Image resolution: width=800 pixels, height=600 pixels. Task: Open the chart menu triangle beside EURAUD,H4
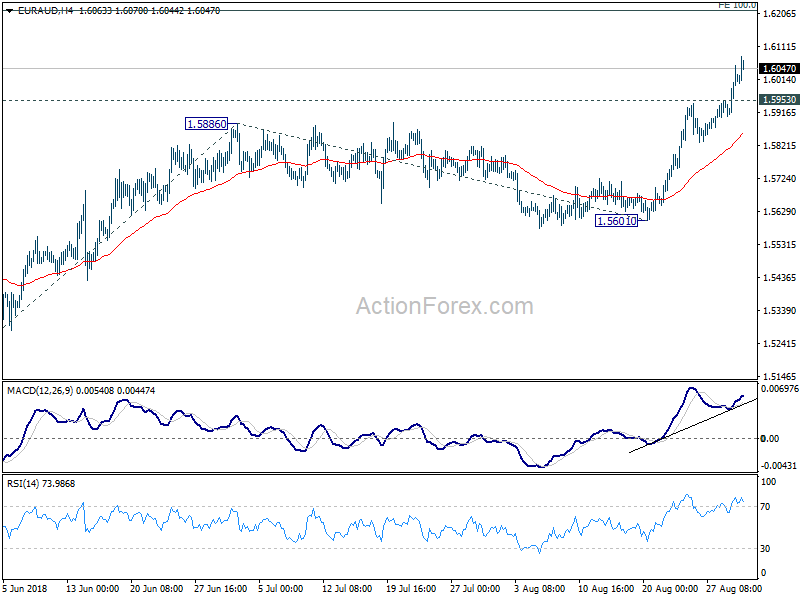coord(10,11)
